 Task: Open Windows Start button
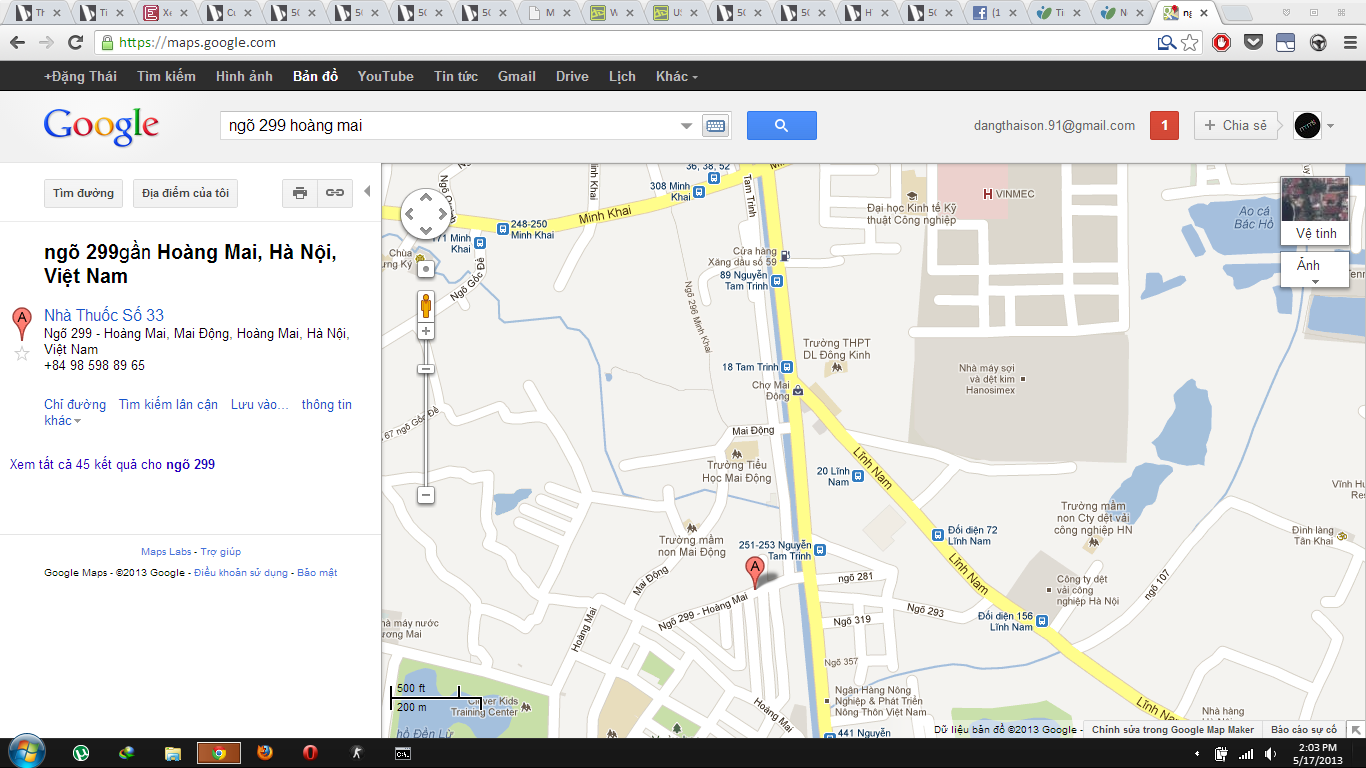tap(26, 752)
